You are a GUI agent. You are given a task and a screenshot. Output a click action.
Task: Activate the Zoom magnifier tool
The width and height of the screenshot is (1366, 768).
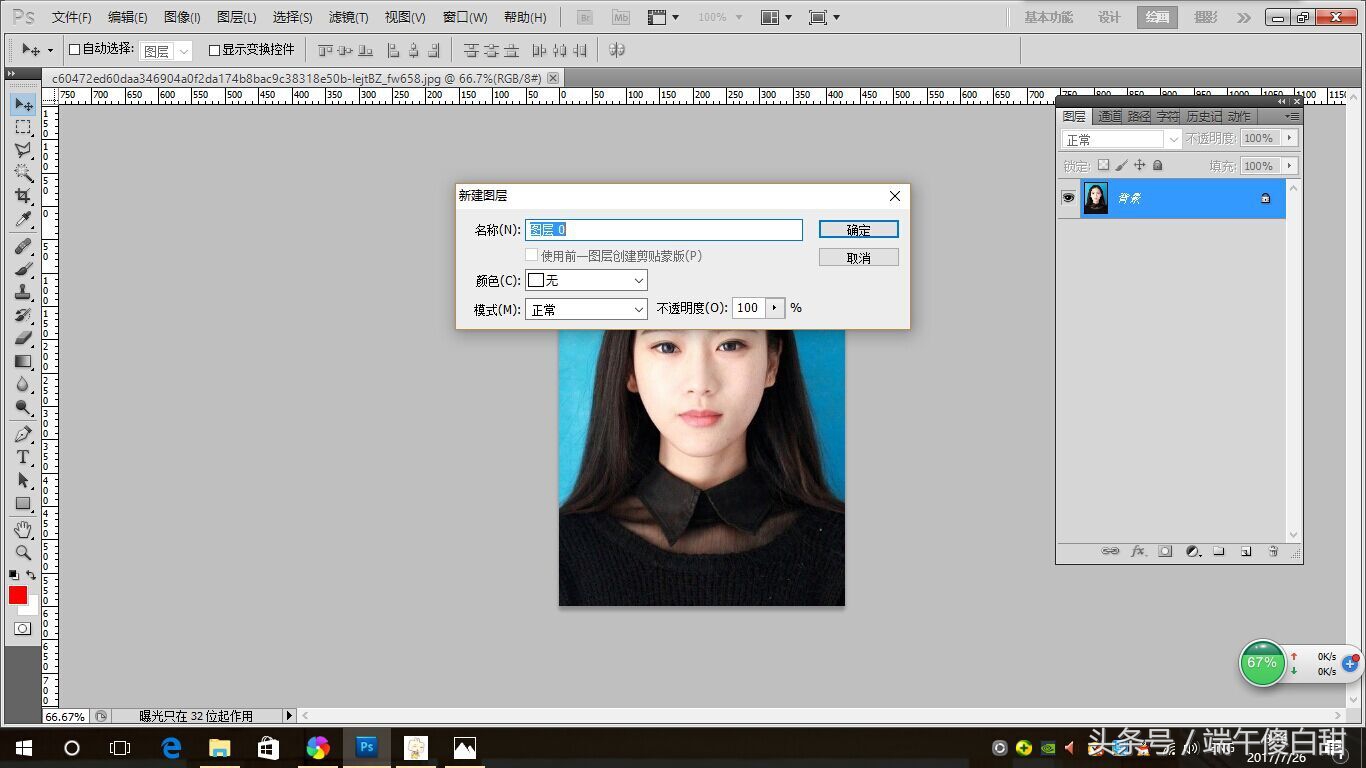point(22,552)
